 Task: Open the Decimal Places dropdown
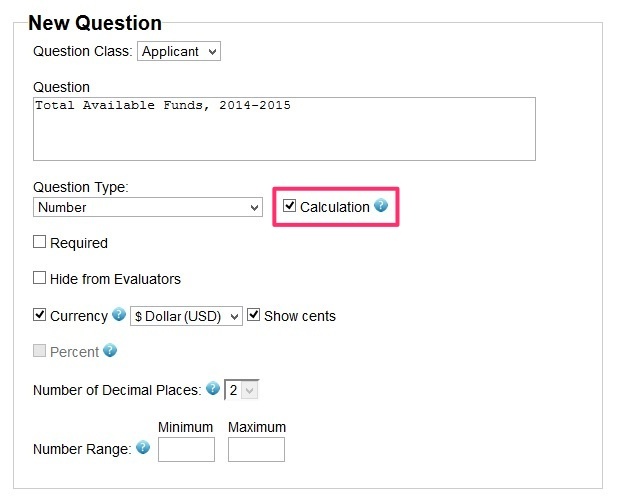click(242, 390)
